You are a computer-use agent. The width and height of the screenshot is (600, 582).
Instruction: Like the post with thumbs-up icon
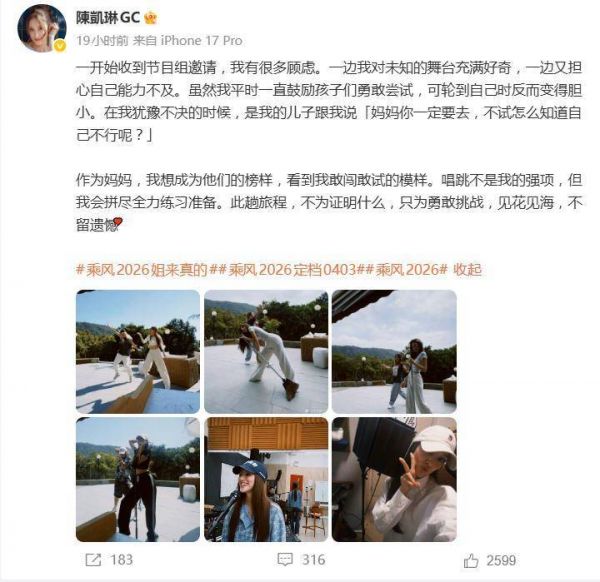coord(471,561)
